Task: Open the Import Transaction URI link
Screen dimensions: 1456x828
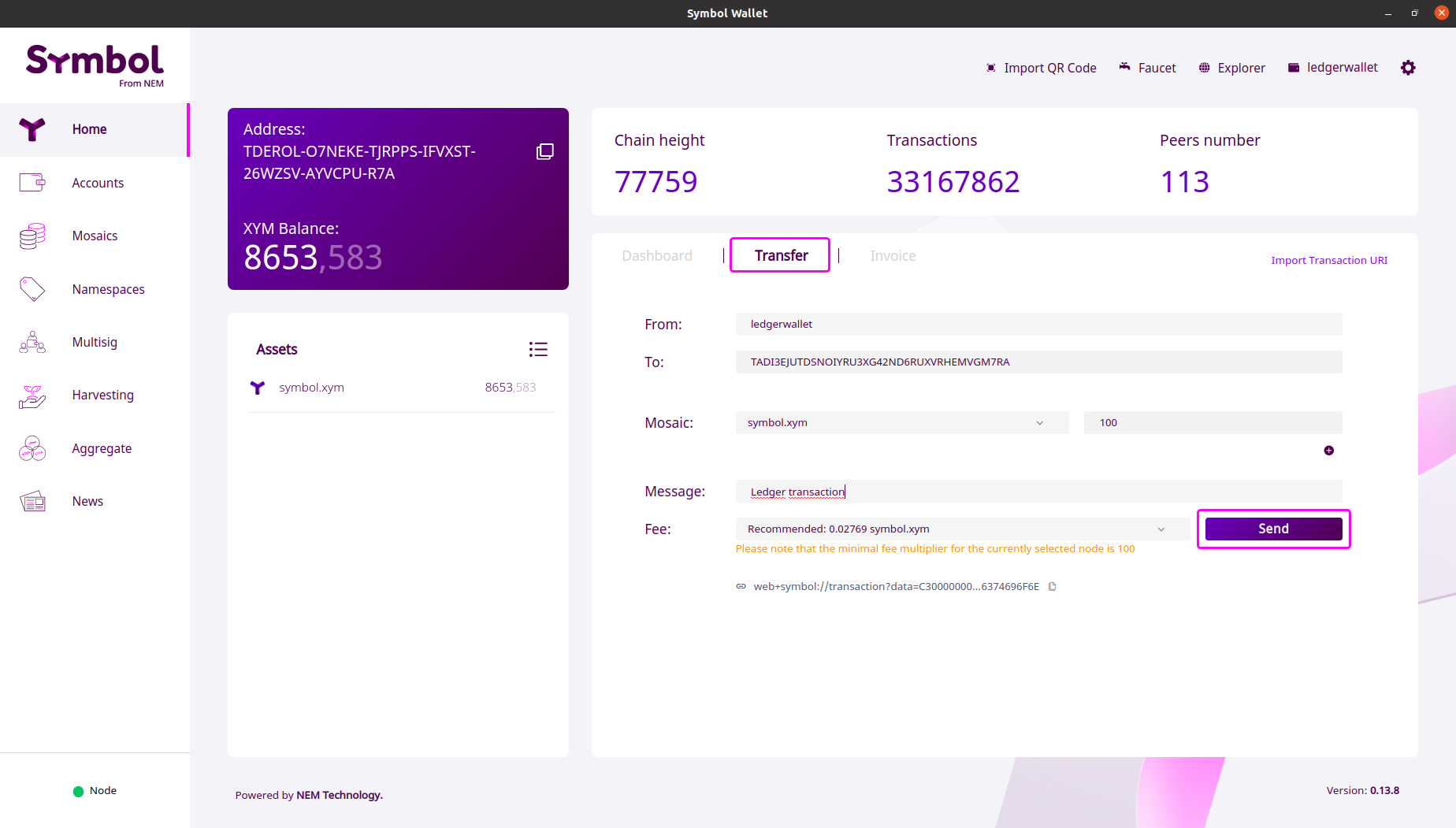Action: (x=1329, y=260)
